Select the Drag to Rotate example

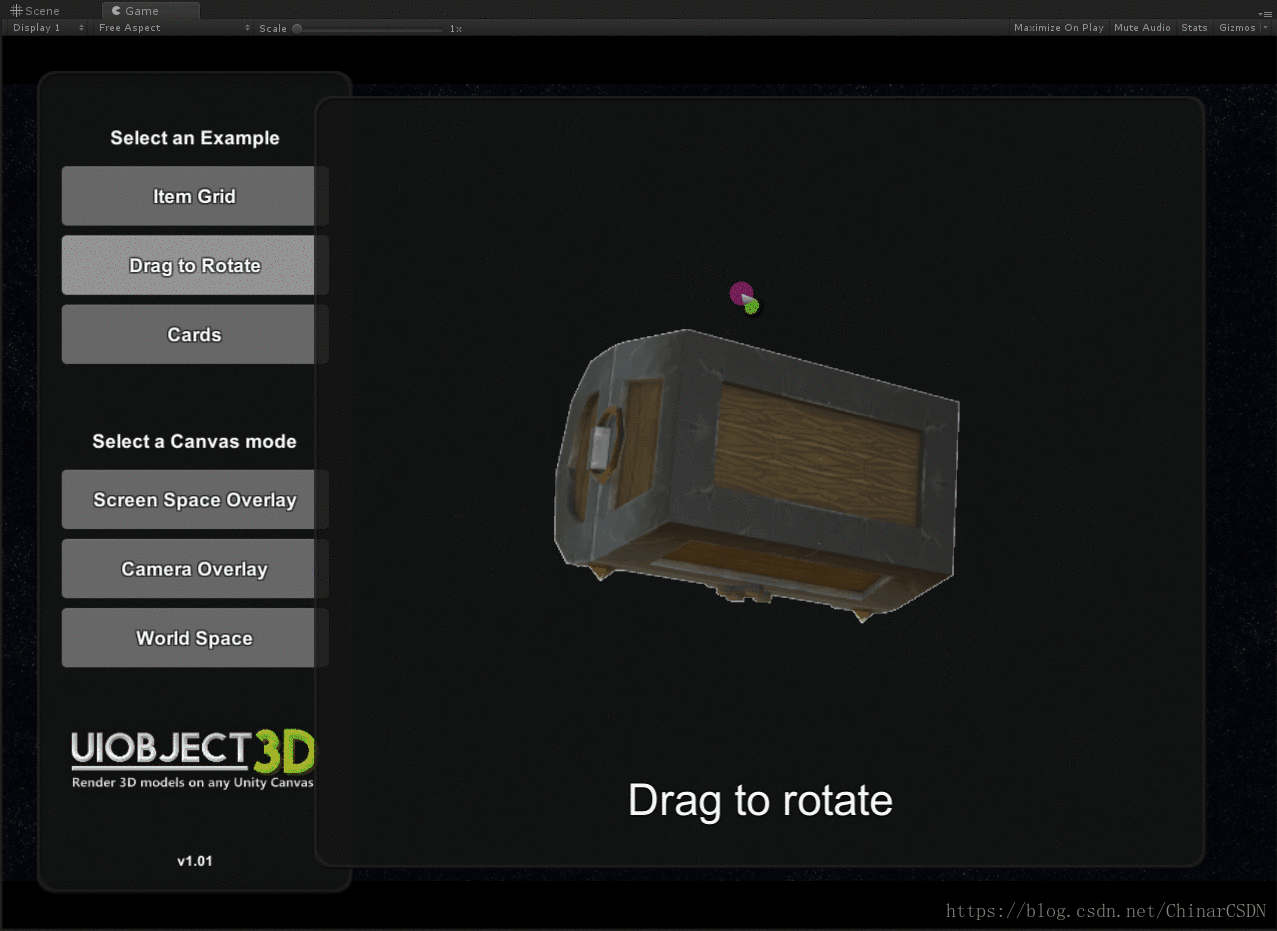click(x=194, y=265)
